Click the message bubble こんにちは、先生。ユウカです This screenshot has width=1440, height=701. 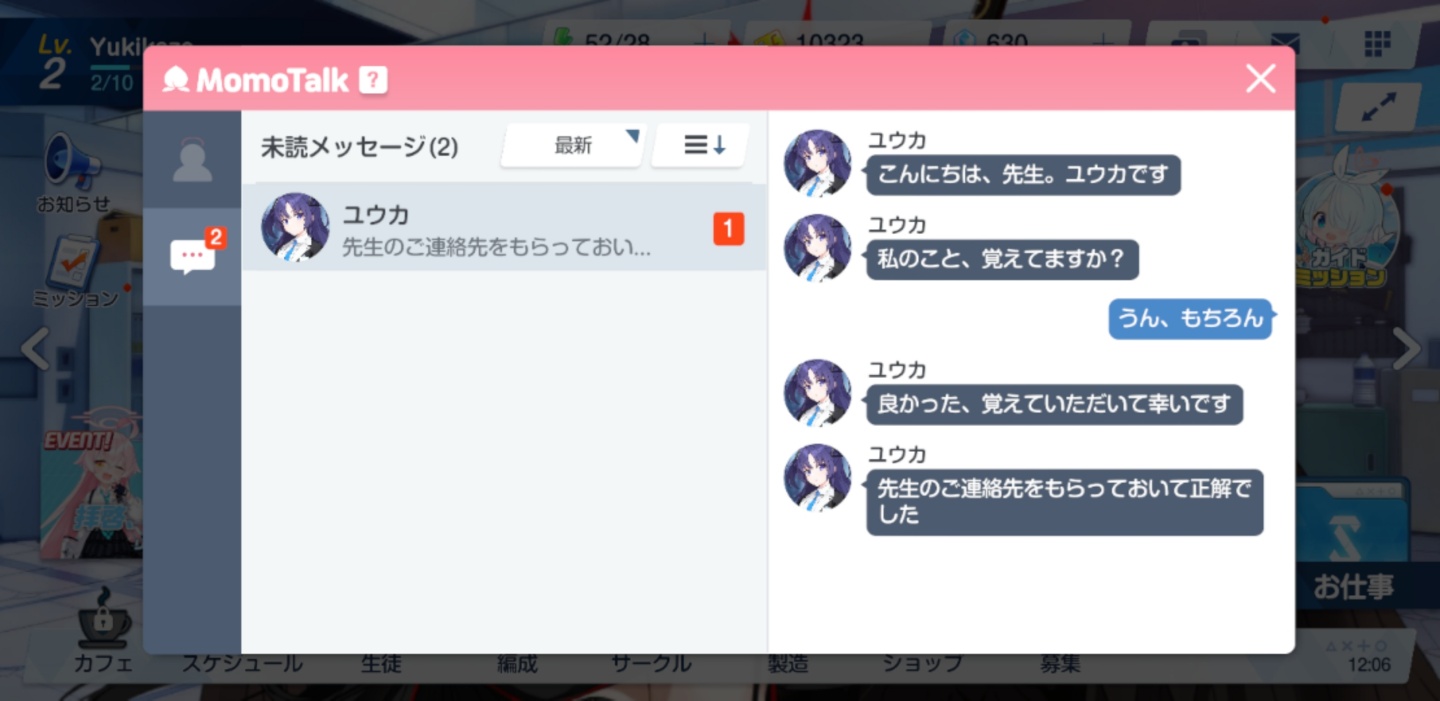point(1023,175)
